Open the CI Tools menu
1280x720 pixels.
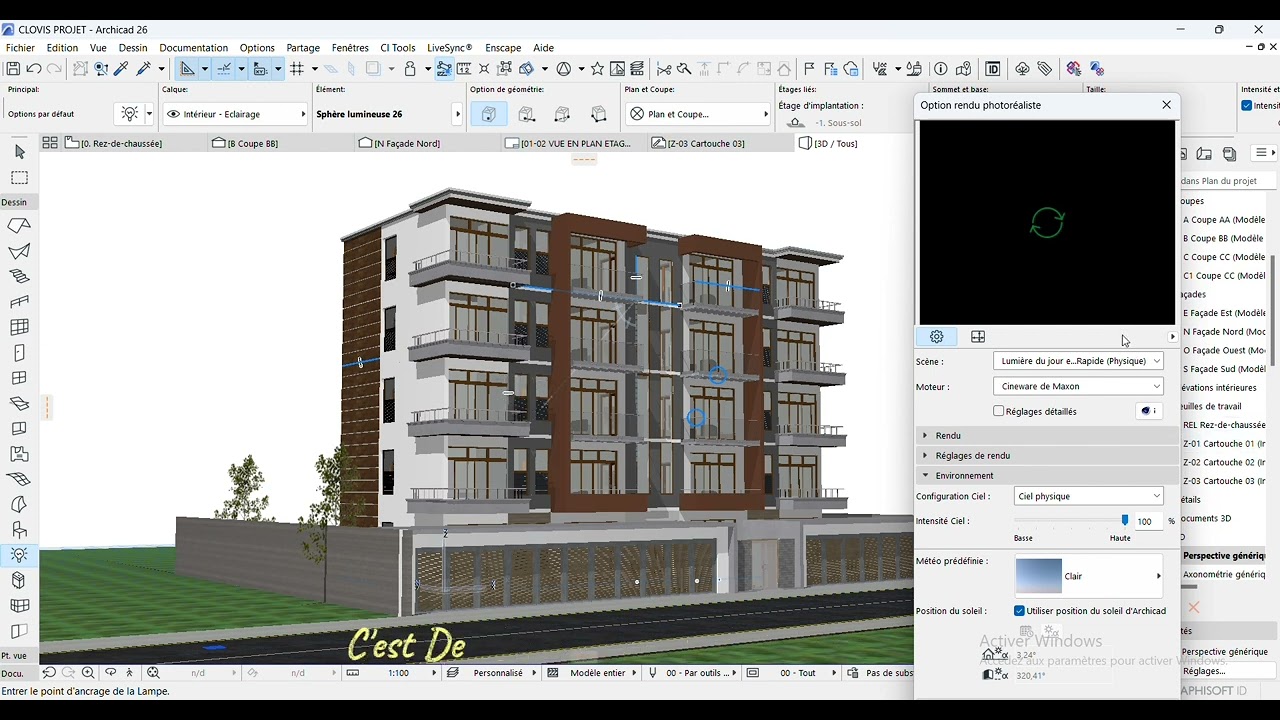(x=397, y=47)
